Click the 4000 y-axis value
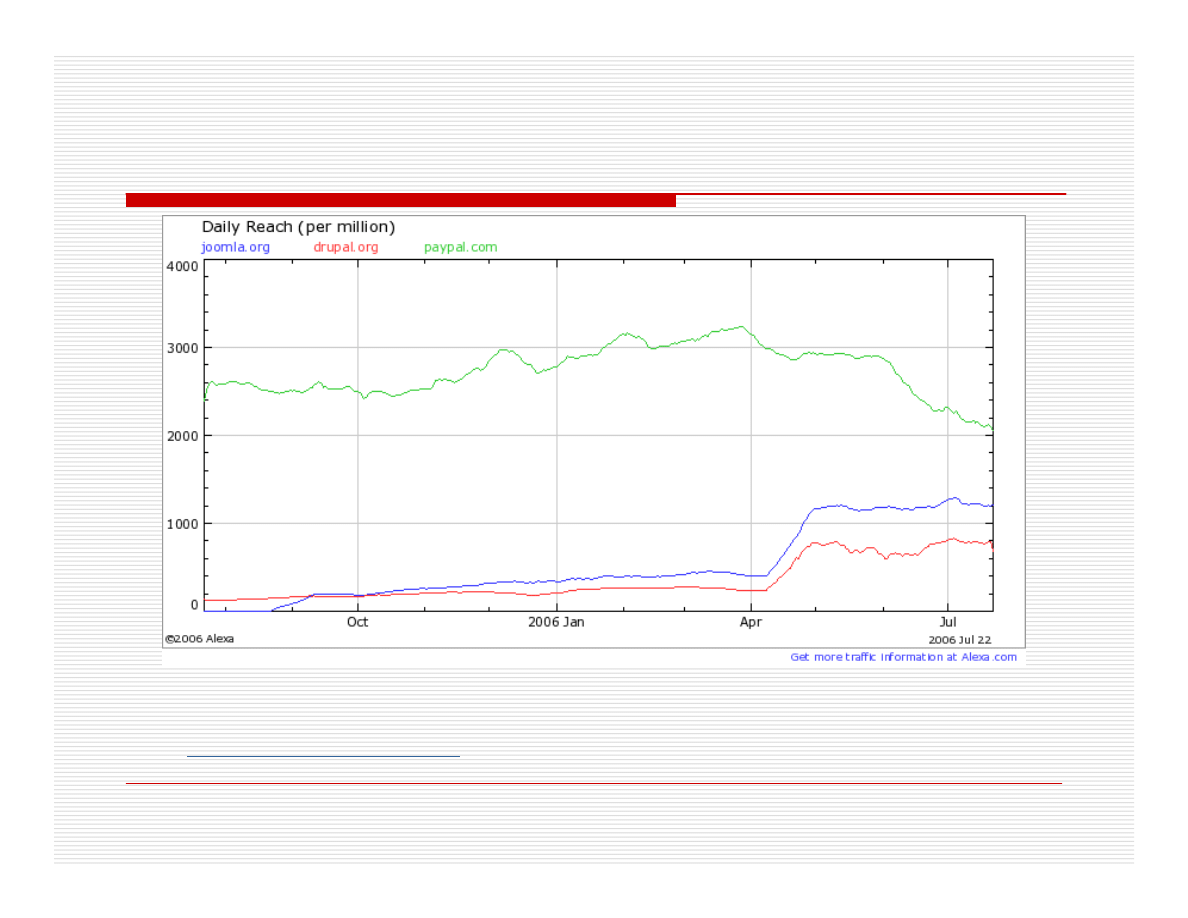The height and width of the screenshot is (918, 1188). click(182, 266)
